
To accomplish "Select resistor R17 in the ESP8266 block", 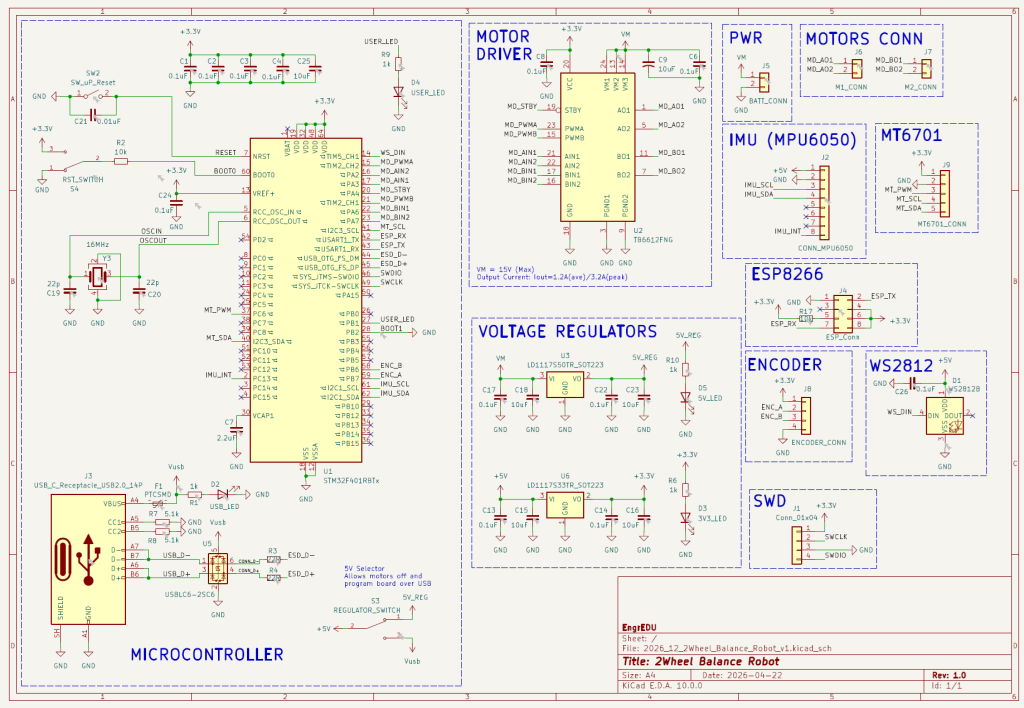I will [x=805, y=319].
